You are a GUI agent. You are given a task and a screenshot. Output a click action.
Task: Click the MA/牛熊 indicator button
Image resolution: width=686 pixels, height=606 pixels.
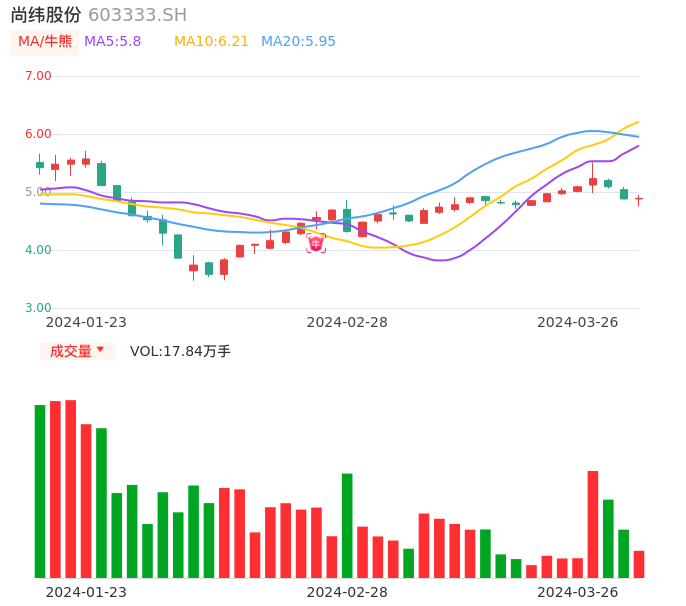pyautogui.click(x=45, y=42)
